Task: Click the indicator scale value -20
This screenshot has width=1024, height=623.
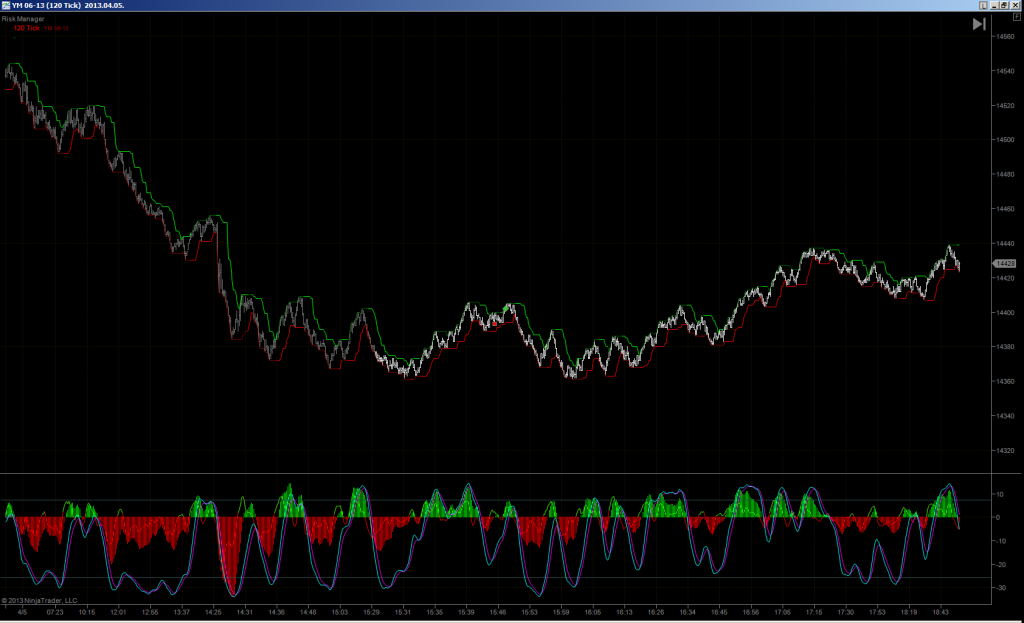Action: pyautogui.click(x=1000, y=565)
